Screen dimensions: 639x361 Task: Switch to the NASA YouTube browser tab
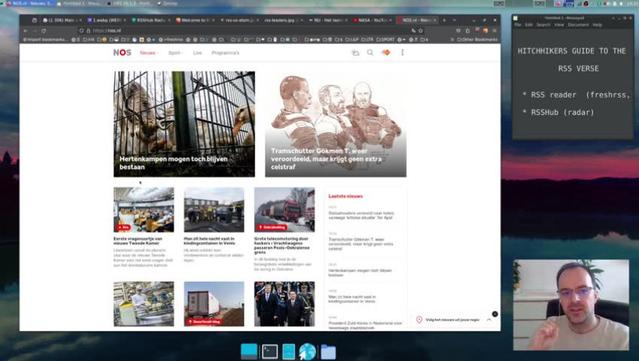[372, 20]
